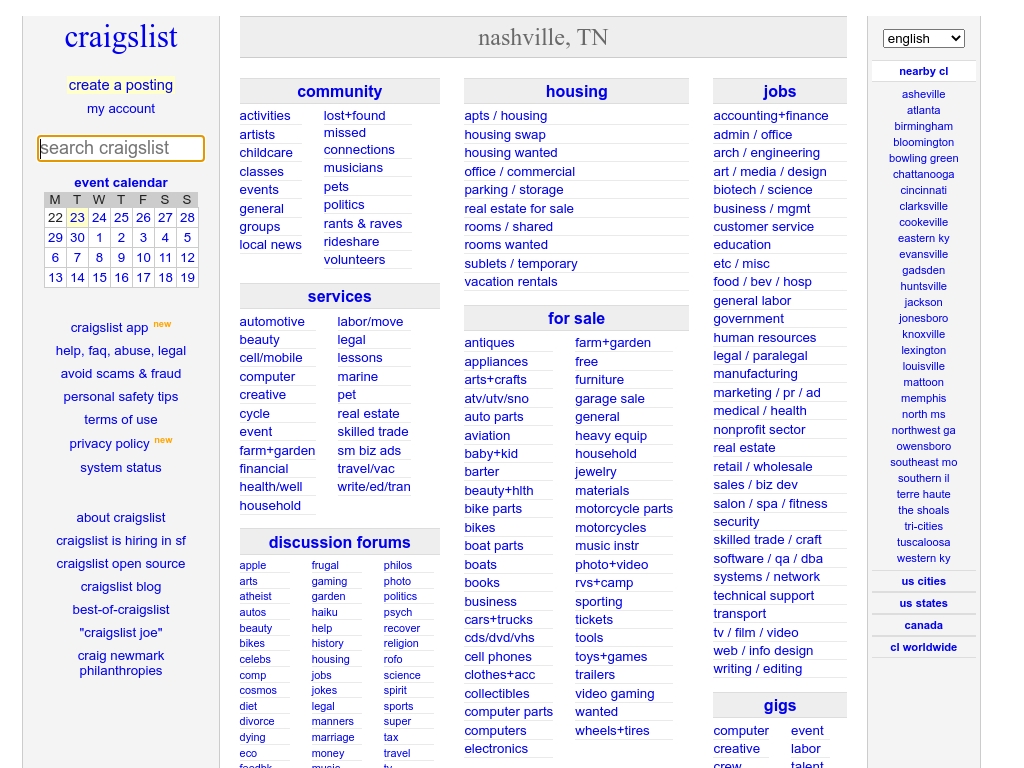Viewport: 1024px width, 768px height.
Task: Open apts / housing listings
Action: 505,116
